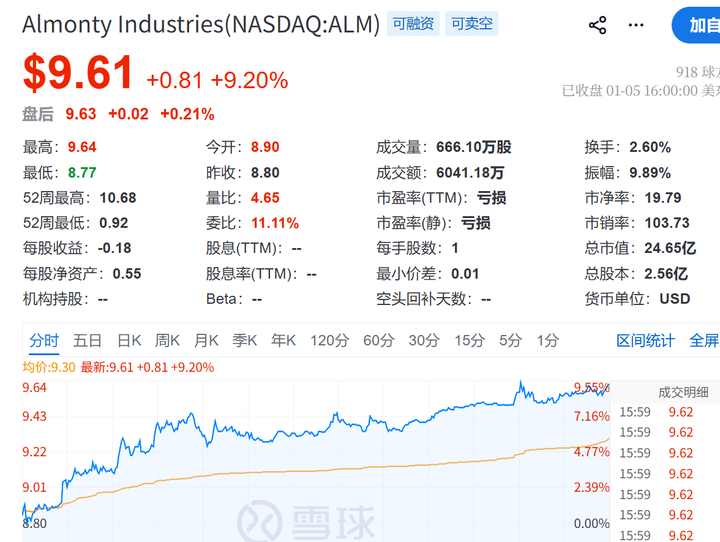Click the blue intraday price line peak
720x542 pixels.
pyautogui.click(x=521, y=382)
